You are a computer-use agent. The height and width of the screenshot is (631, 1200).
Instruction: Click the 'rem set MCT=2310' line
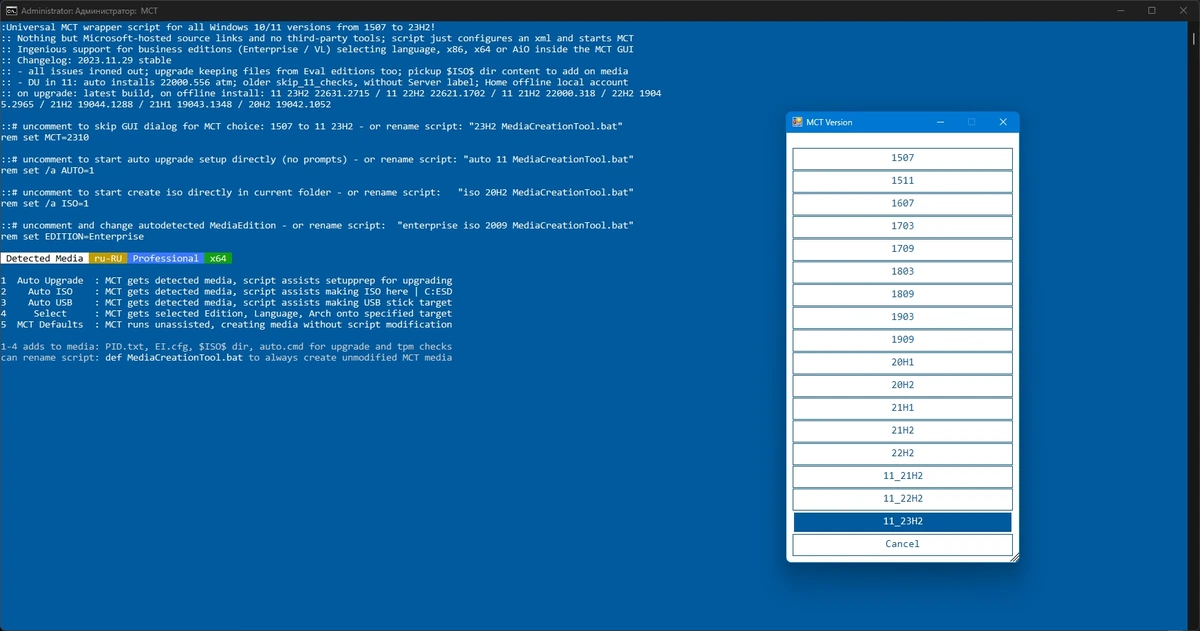(45, 137)
